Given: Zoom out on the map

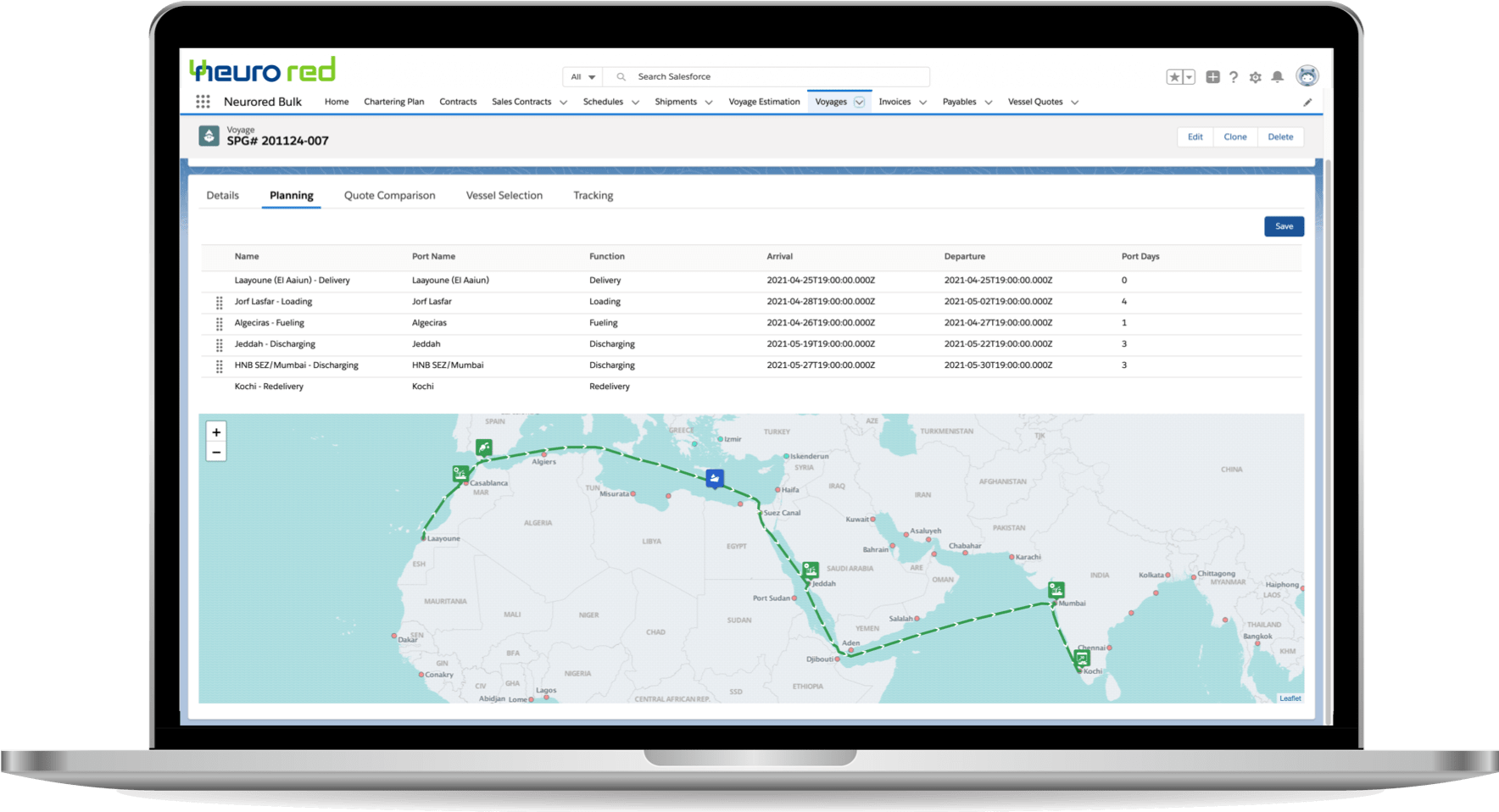Looking at the screenshot, I should (x=216, y=452).
